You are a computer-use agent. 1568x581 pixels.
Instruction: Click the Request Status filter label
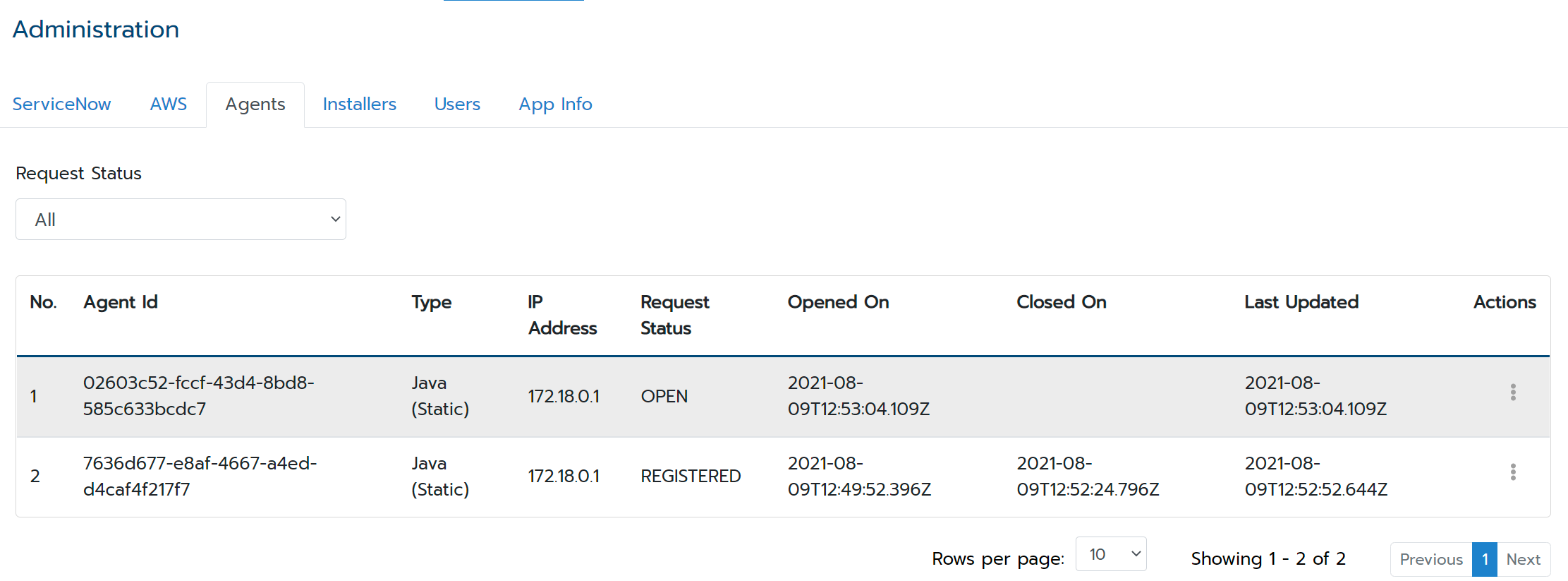coord(78,173)
